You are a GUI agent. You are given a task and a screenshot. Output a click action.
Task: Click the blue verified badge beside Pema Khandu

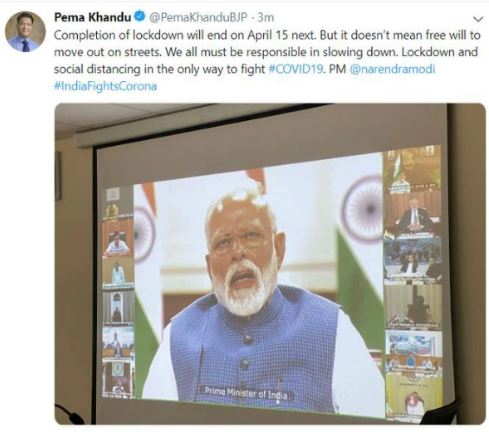(140, 16)
